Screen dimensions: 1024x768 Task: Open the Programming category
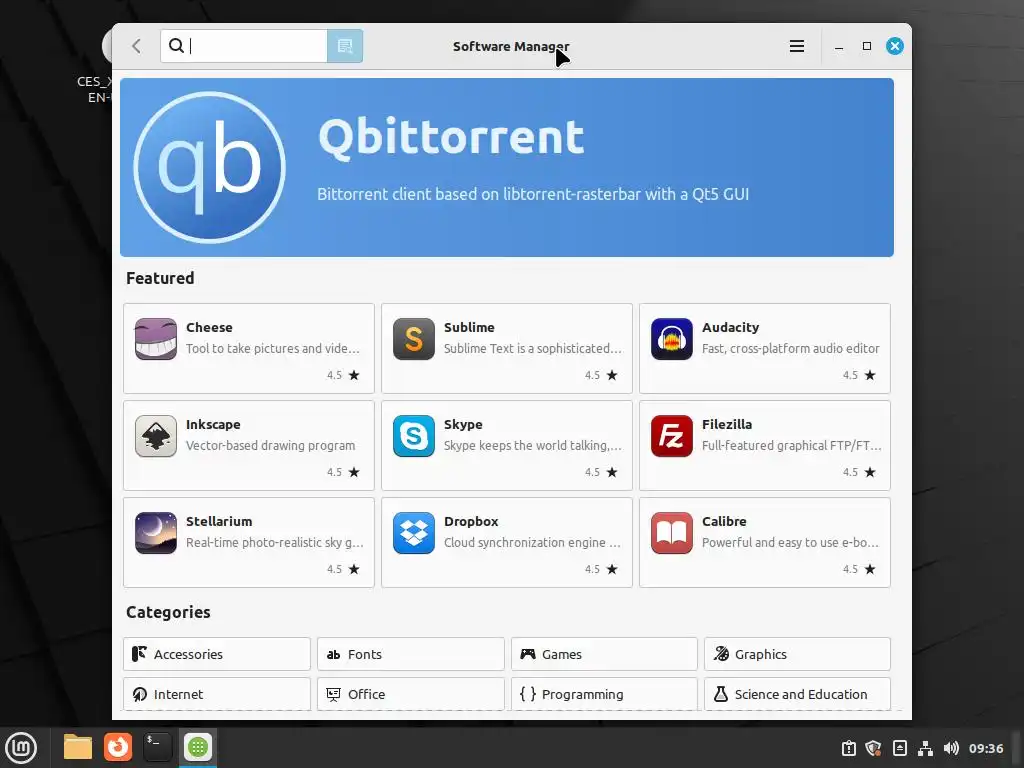[604, 694]
